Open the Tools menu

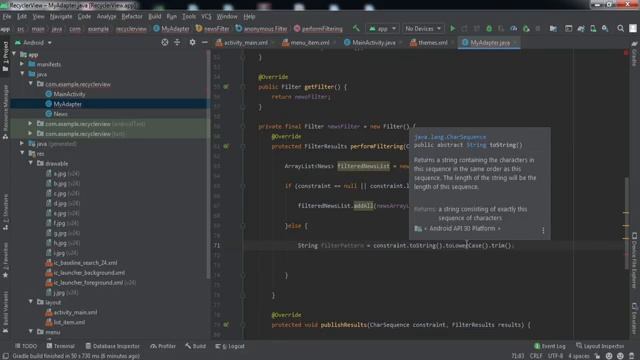pyautogui.click(x=189, y=17)
